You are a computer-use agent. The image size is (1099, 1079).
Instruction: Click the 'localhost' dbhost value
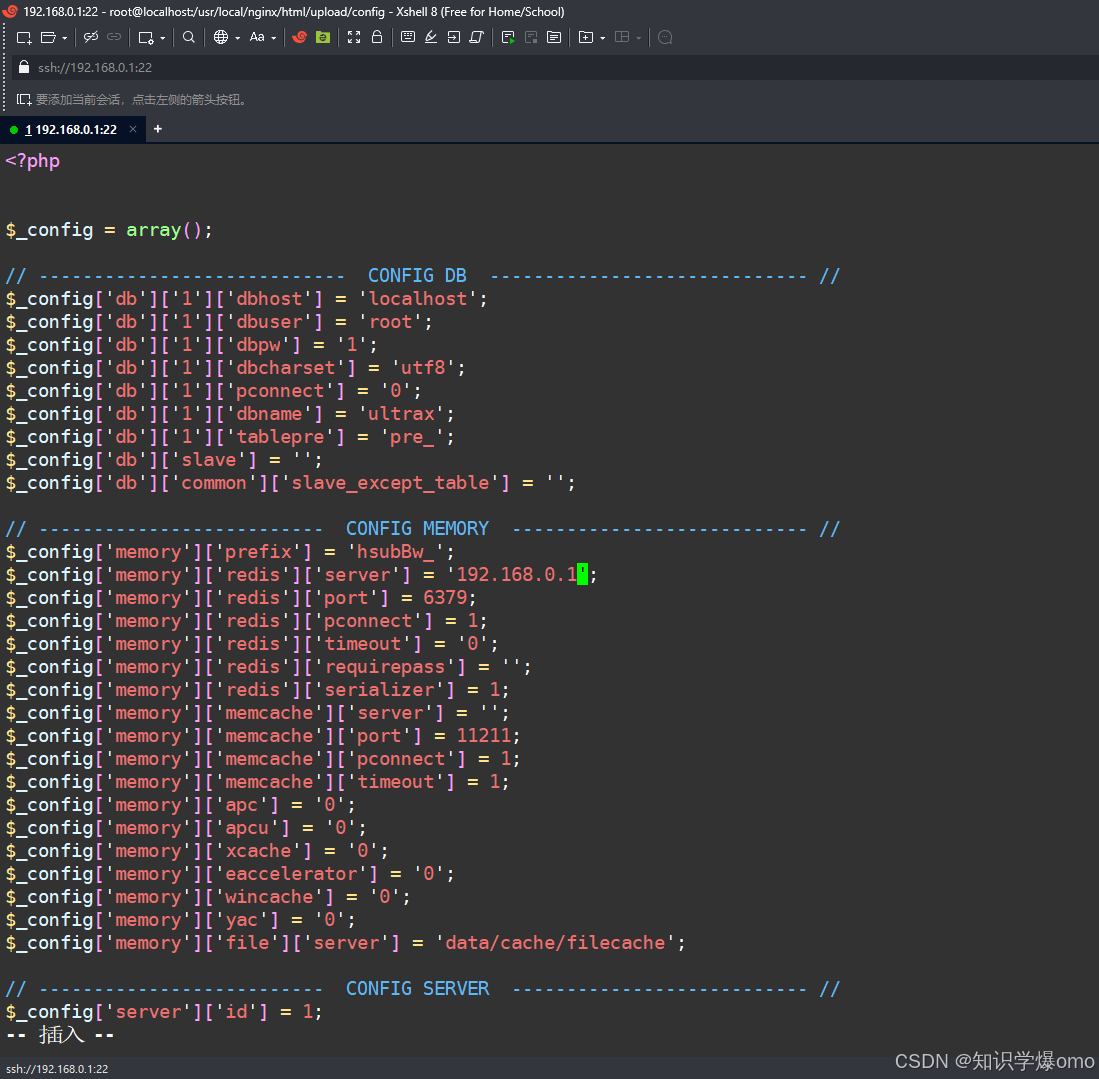click(x=418, y=299)
